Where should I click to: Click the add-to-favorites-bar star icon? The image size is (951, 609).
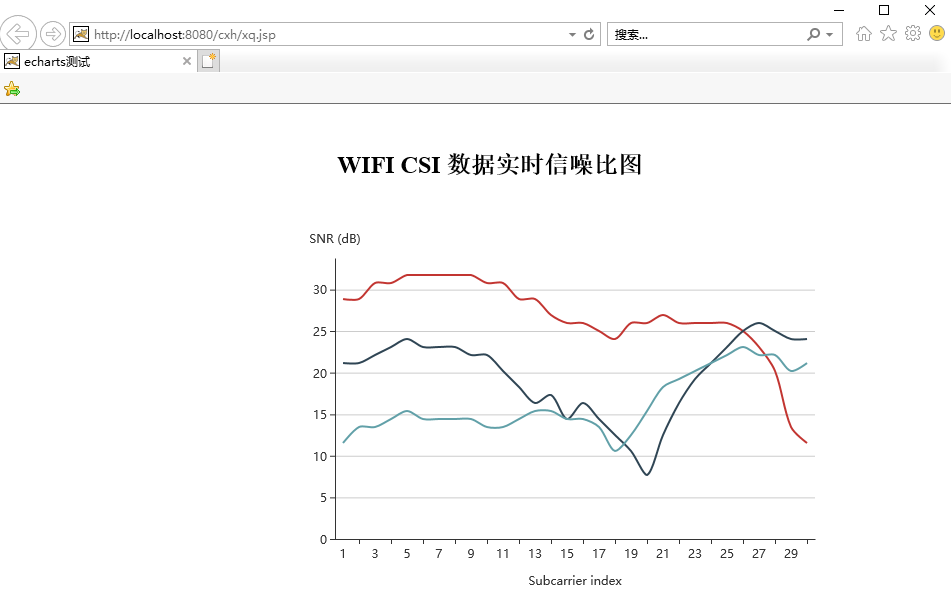[12, 88]
